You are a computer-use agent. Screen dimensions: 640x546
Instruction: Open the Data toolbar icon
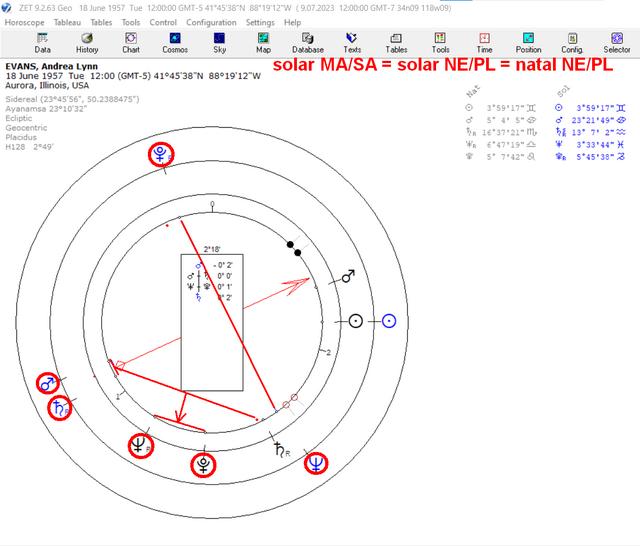pos(42,43)
